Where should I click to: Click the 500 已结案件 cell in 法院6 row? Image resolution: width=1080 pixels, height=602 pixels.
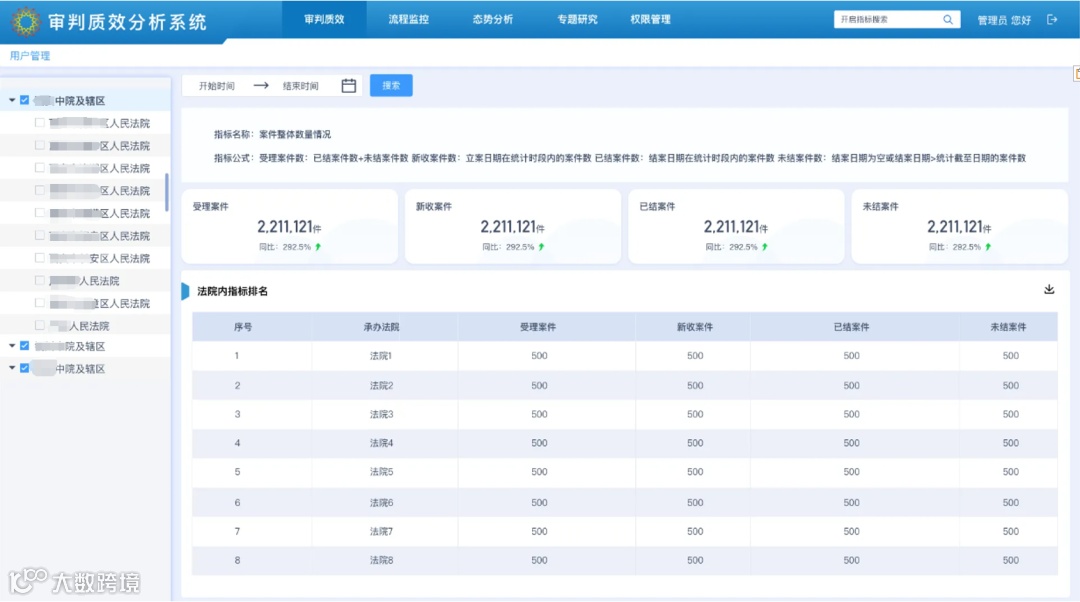[851, 503]
